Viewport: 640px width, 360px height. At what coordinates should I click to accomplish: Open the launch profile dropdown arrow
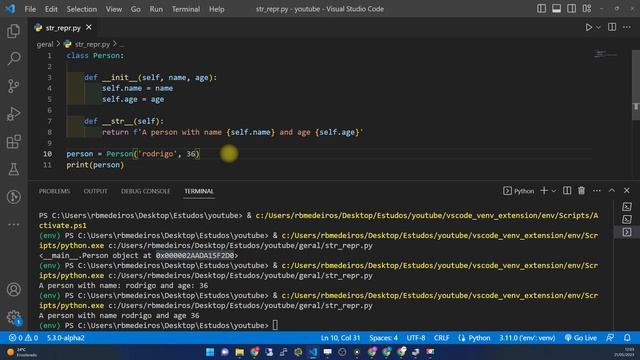pos(554,191)
